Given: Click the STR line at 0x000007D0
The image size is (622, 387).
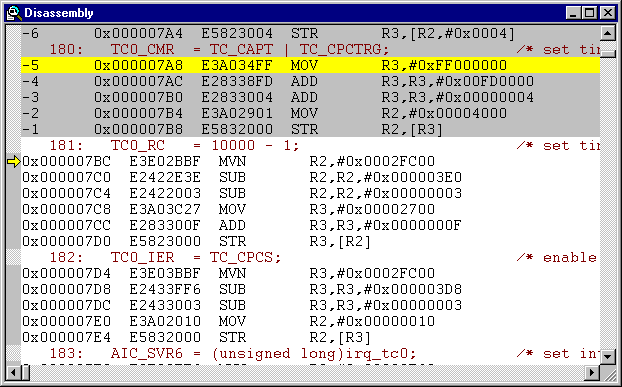Looking at the screenshot, I should [x=310, y=241].
